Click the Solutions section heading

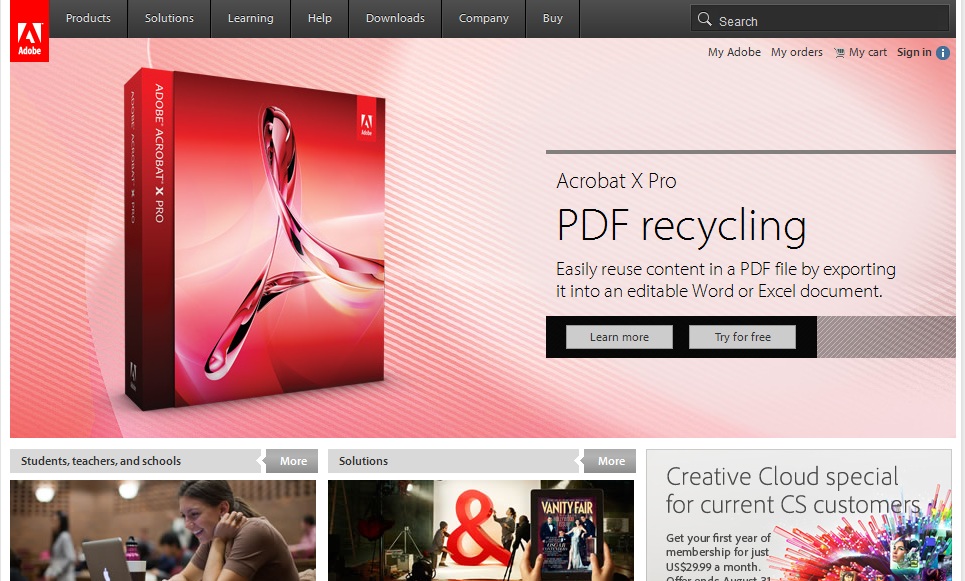[x=363, y=461]
